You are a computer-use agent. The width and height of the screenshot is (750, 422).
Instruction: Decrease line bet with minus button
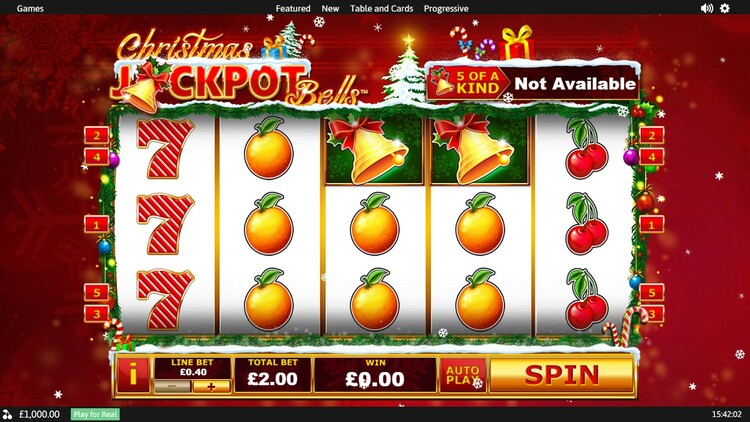click(173, 387)
